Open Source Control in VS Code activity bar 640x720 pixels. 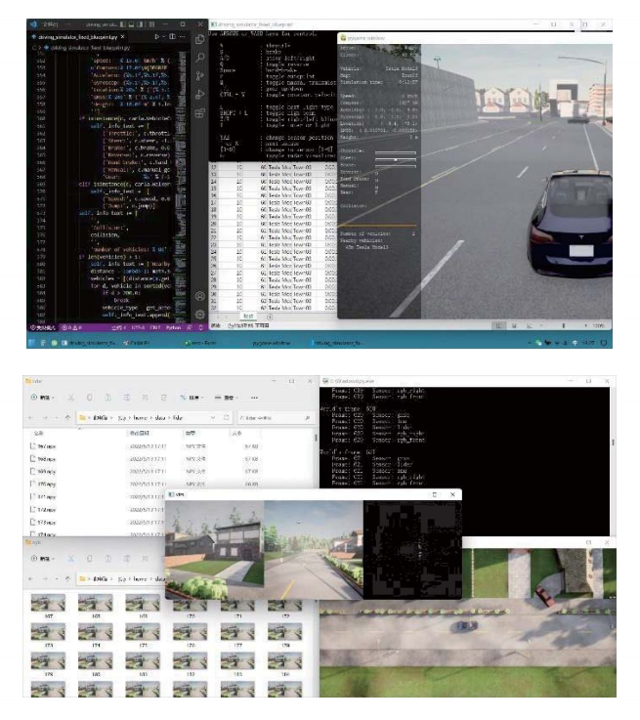201,77
